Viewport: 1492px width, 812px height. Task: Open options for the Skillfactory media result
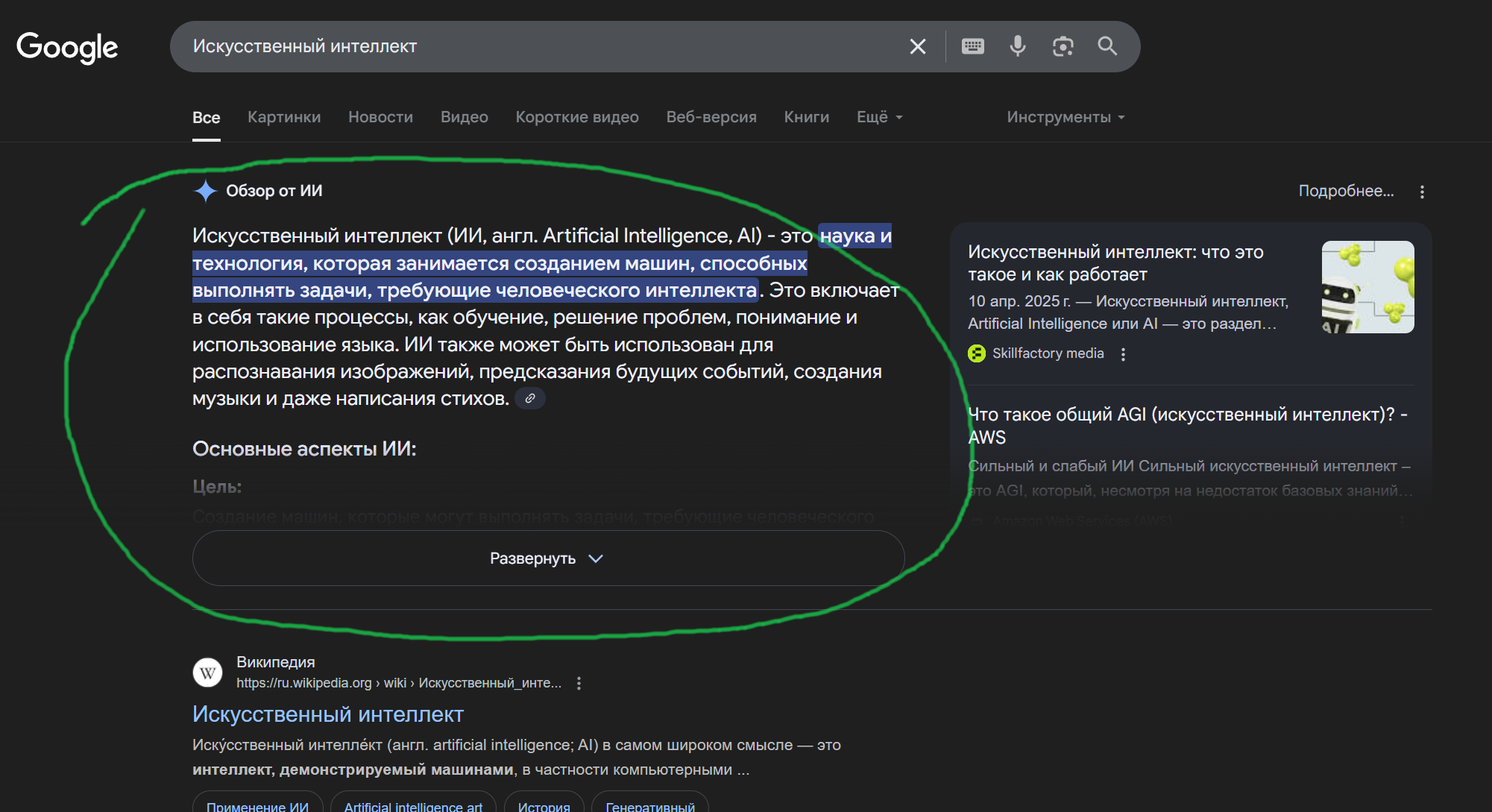(1123, 355)
